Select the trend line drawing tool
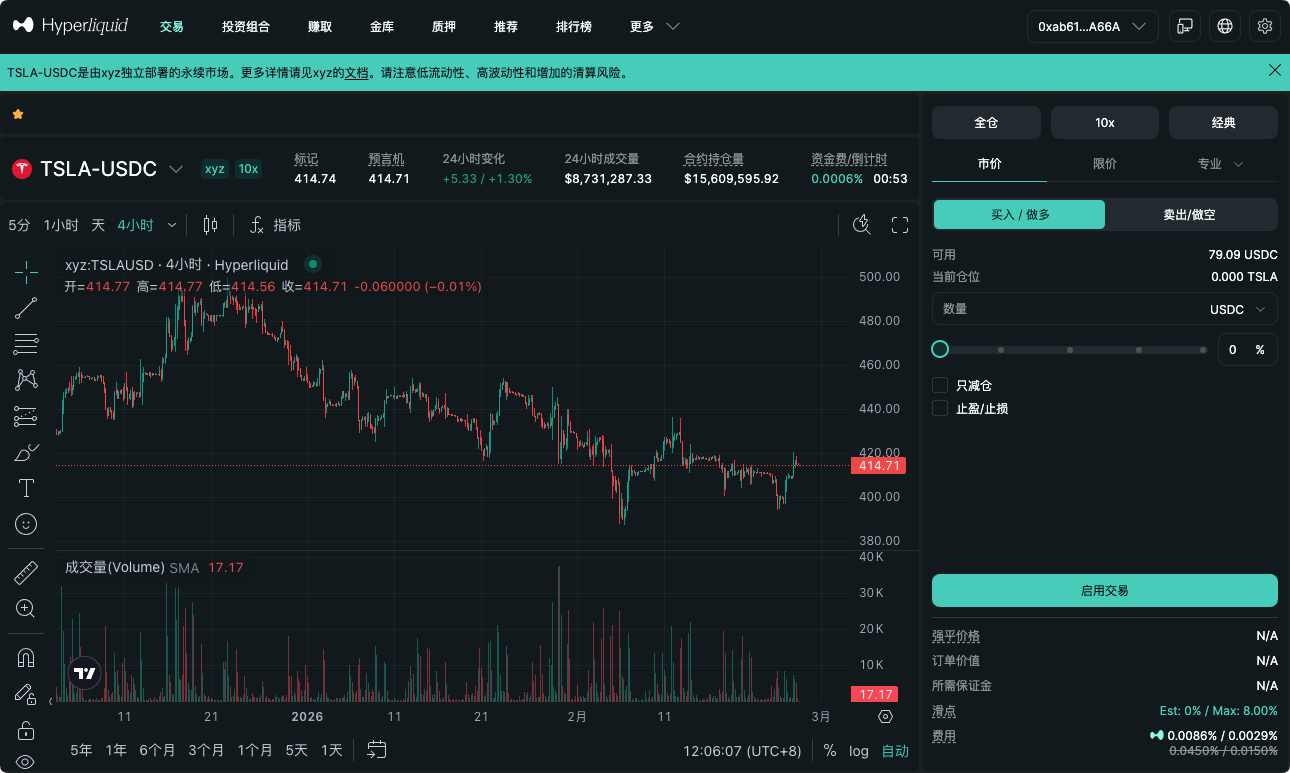Image resolution: width=1290 pixels, height=773 pixels. 26,308
